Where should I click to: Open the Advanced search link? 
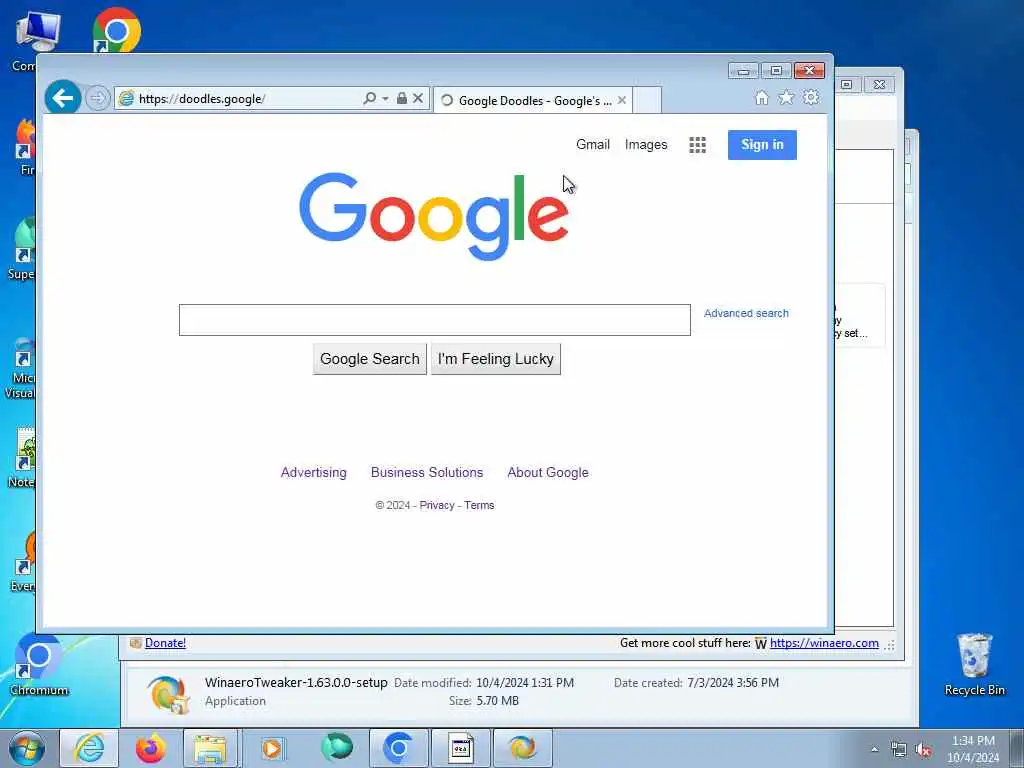[746, 313]
